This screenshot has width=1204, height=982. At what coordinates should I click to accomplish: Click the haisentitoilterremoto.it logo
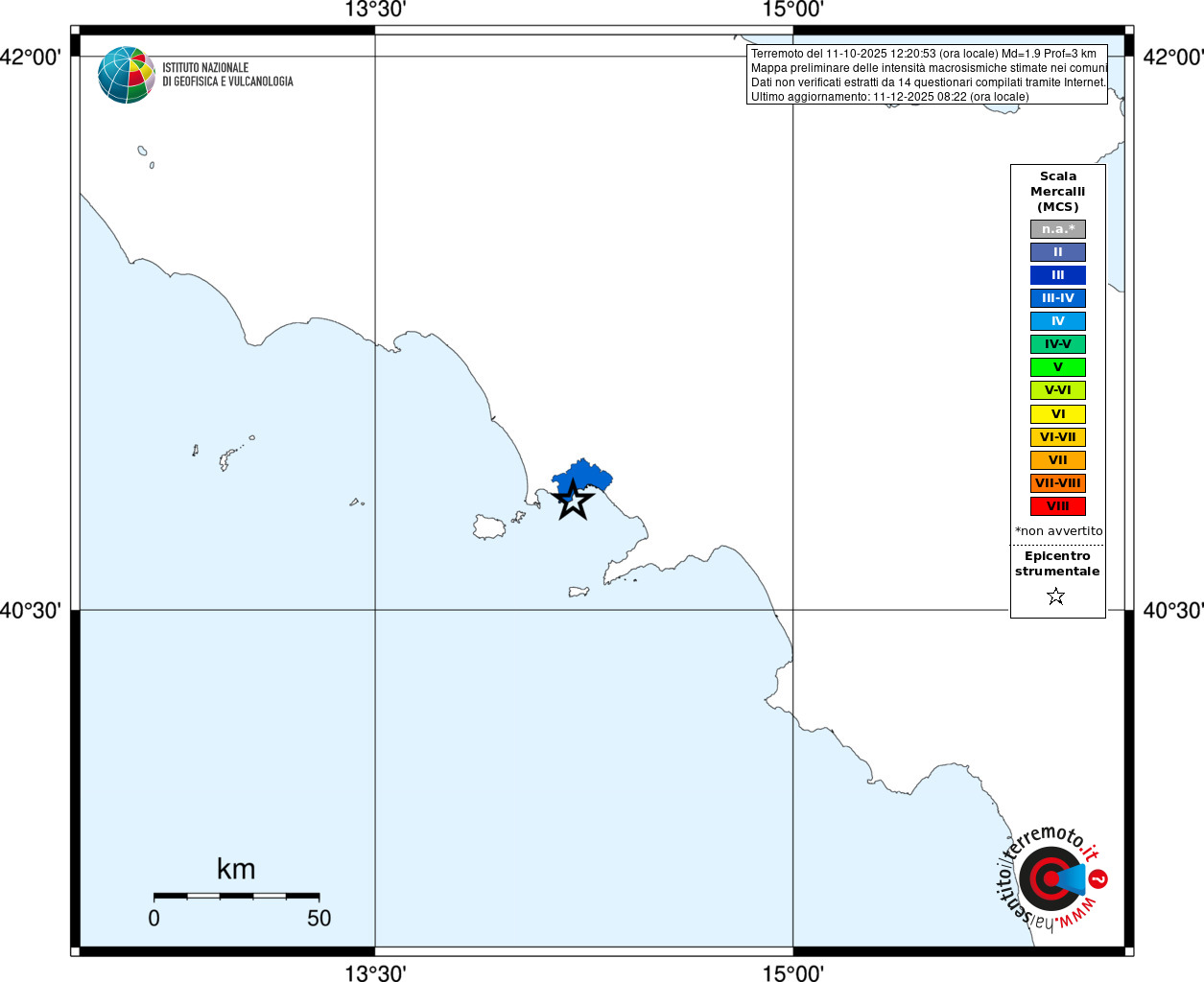tap(1051, 877)
